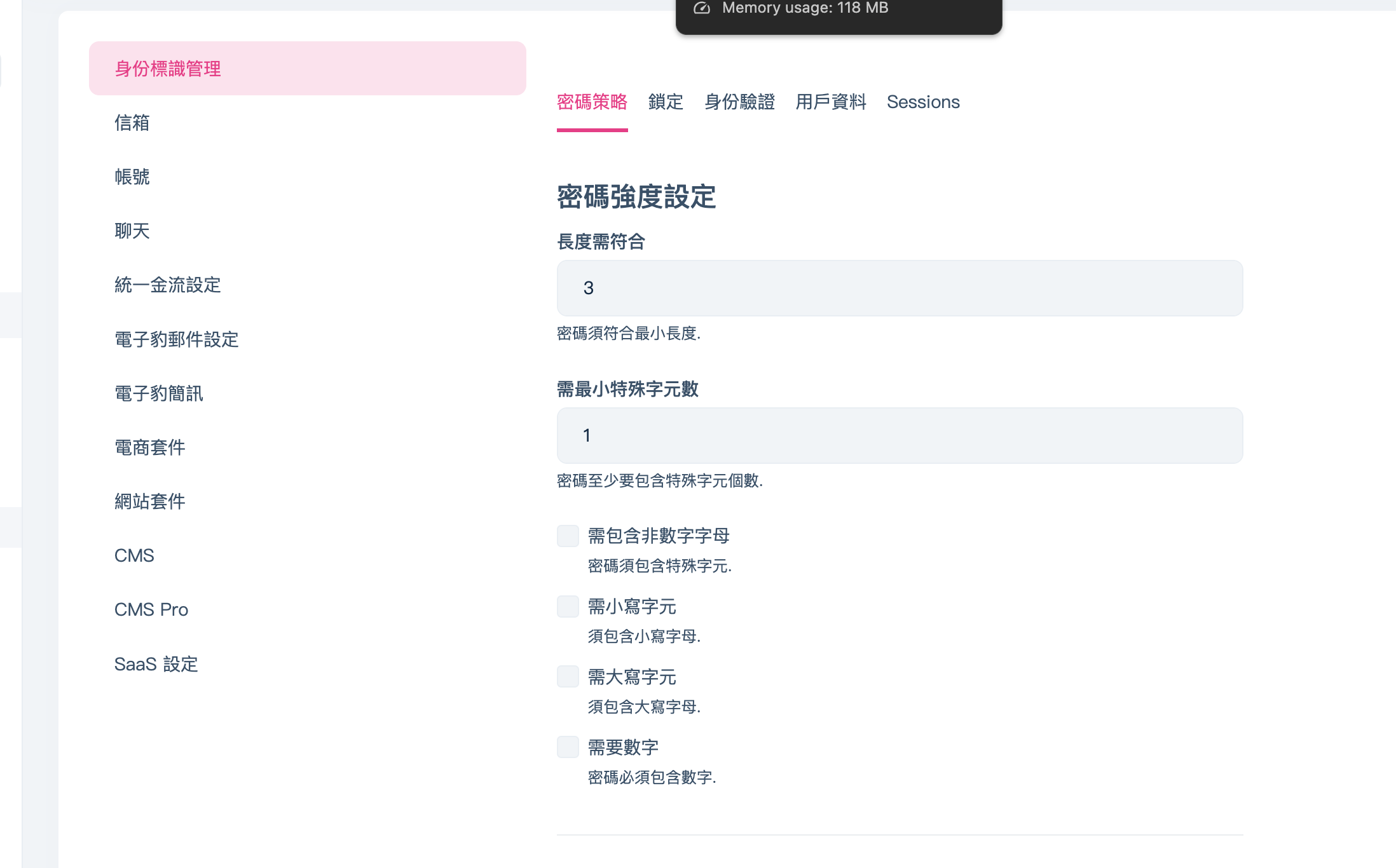Click the 長度需符合 input field
Screen dimensions: 1396x868
coord(900,288)
